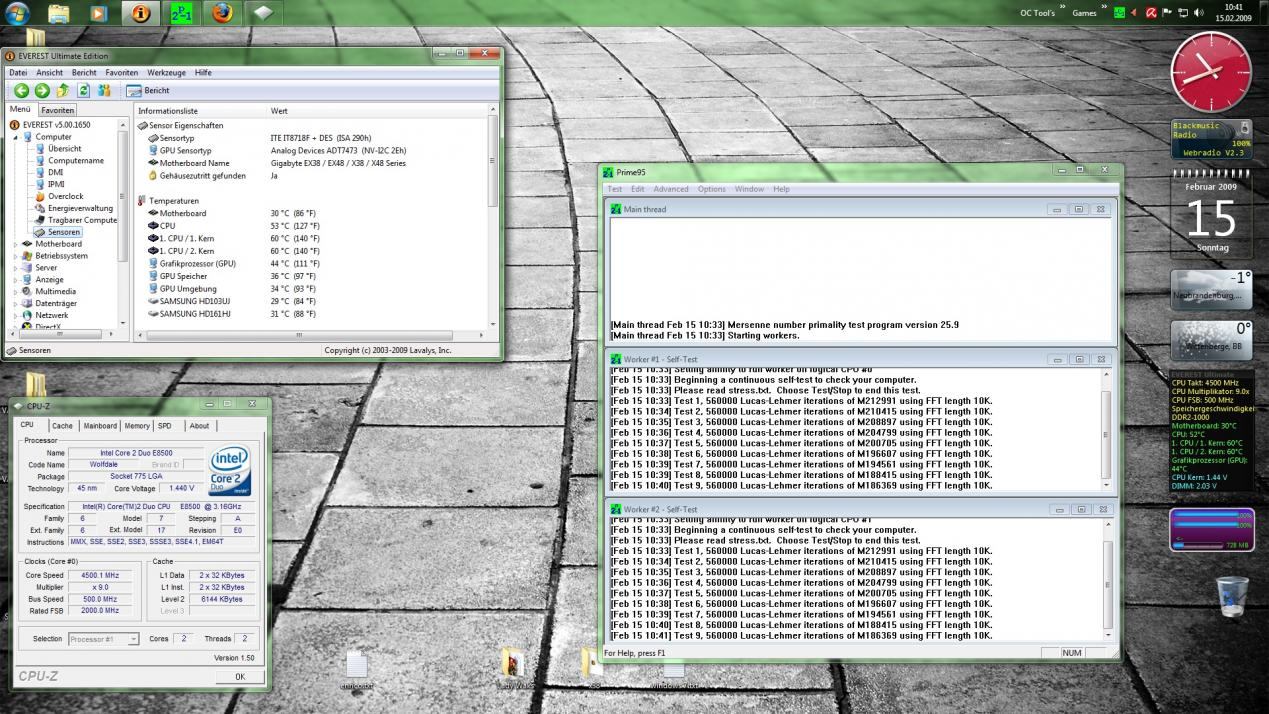Click the EVEREST up-one-level arrow icon
Image resolution: width=1269 pixels, height=714 pixels.
pos(63,90)
